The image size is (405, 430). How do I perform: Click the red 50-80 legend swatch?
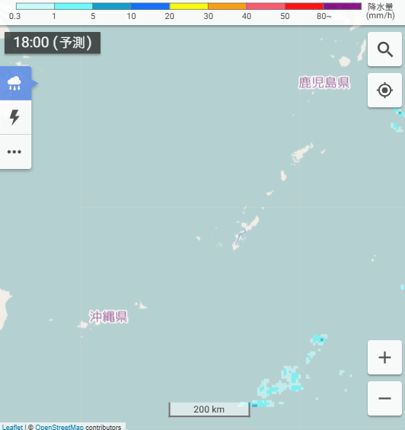[304, 6]
